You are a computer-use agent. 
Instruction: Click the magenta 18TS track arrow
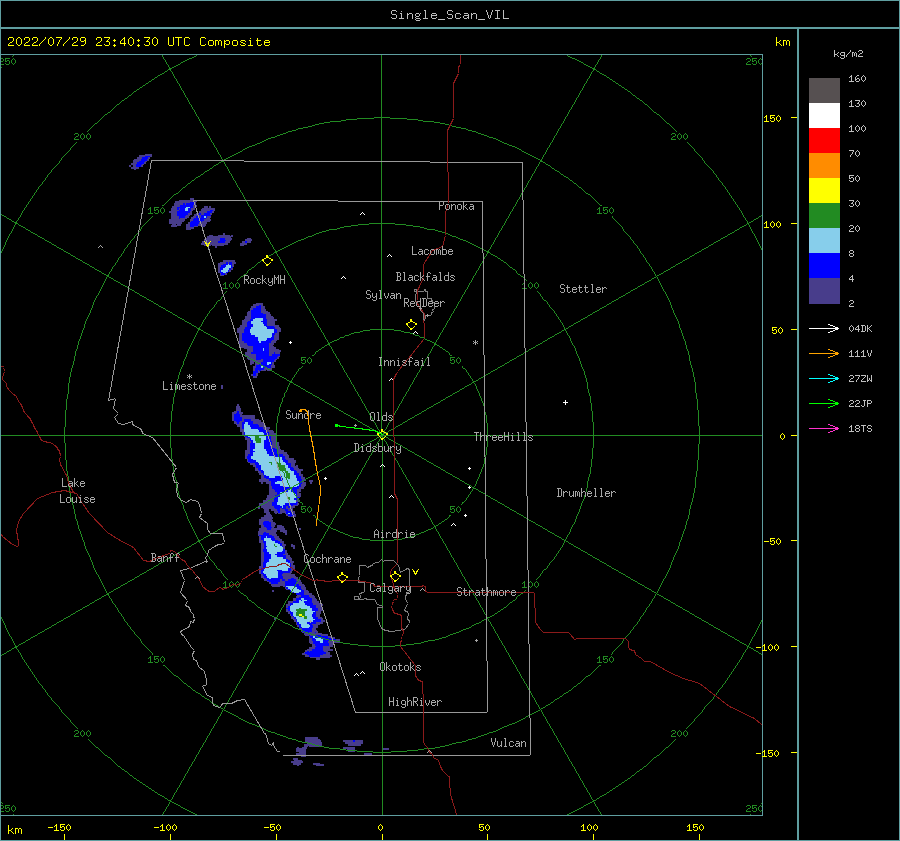[x=824, y=428]
